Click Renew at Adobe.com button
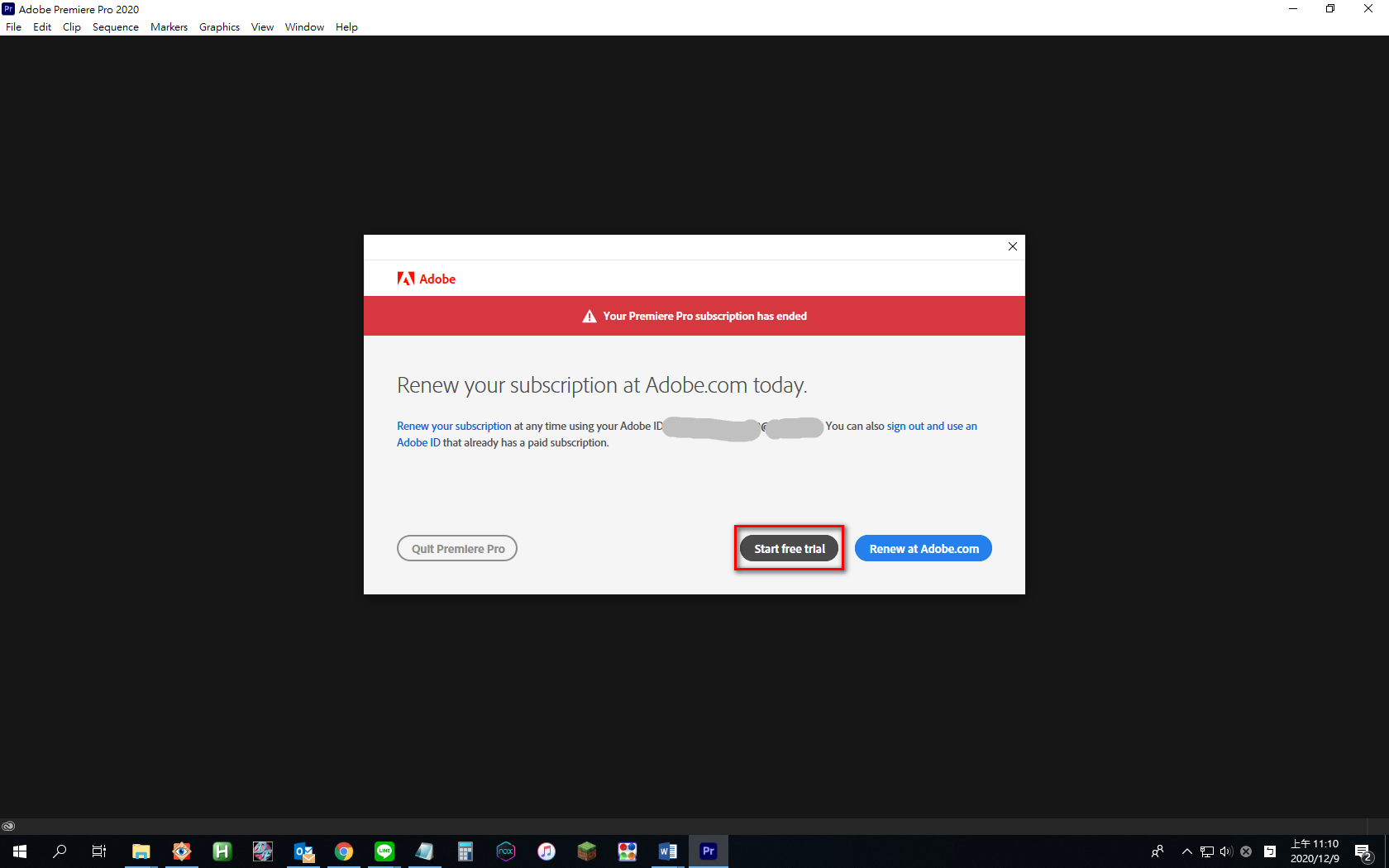The width and height of the screenshot is (1389, 868). [x=923, y=548]
